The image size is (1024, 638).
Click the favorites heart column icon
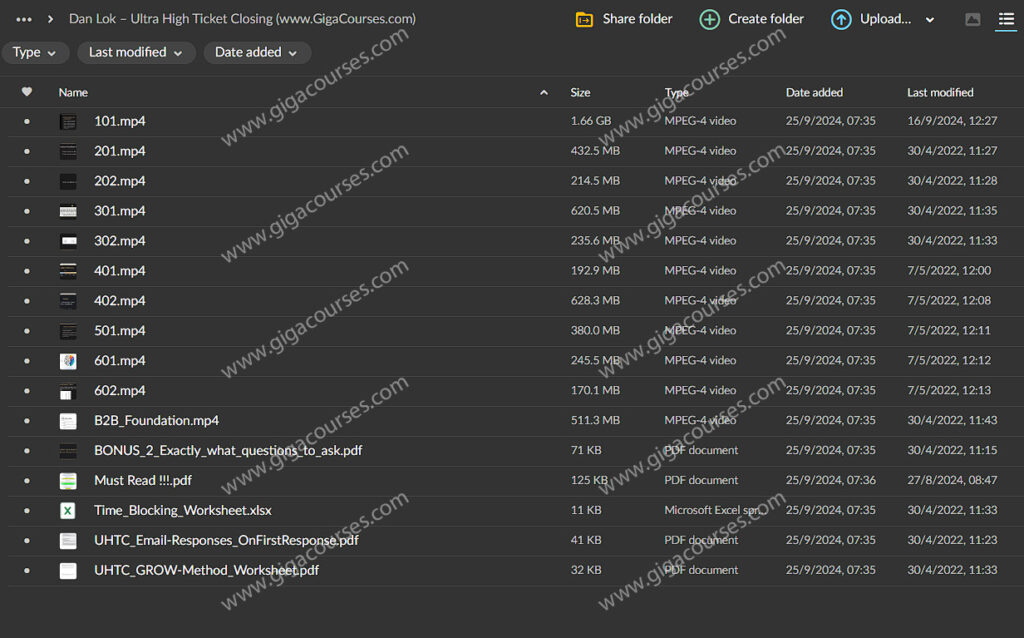pyautogui.click(x=27, y=92)
